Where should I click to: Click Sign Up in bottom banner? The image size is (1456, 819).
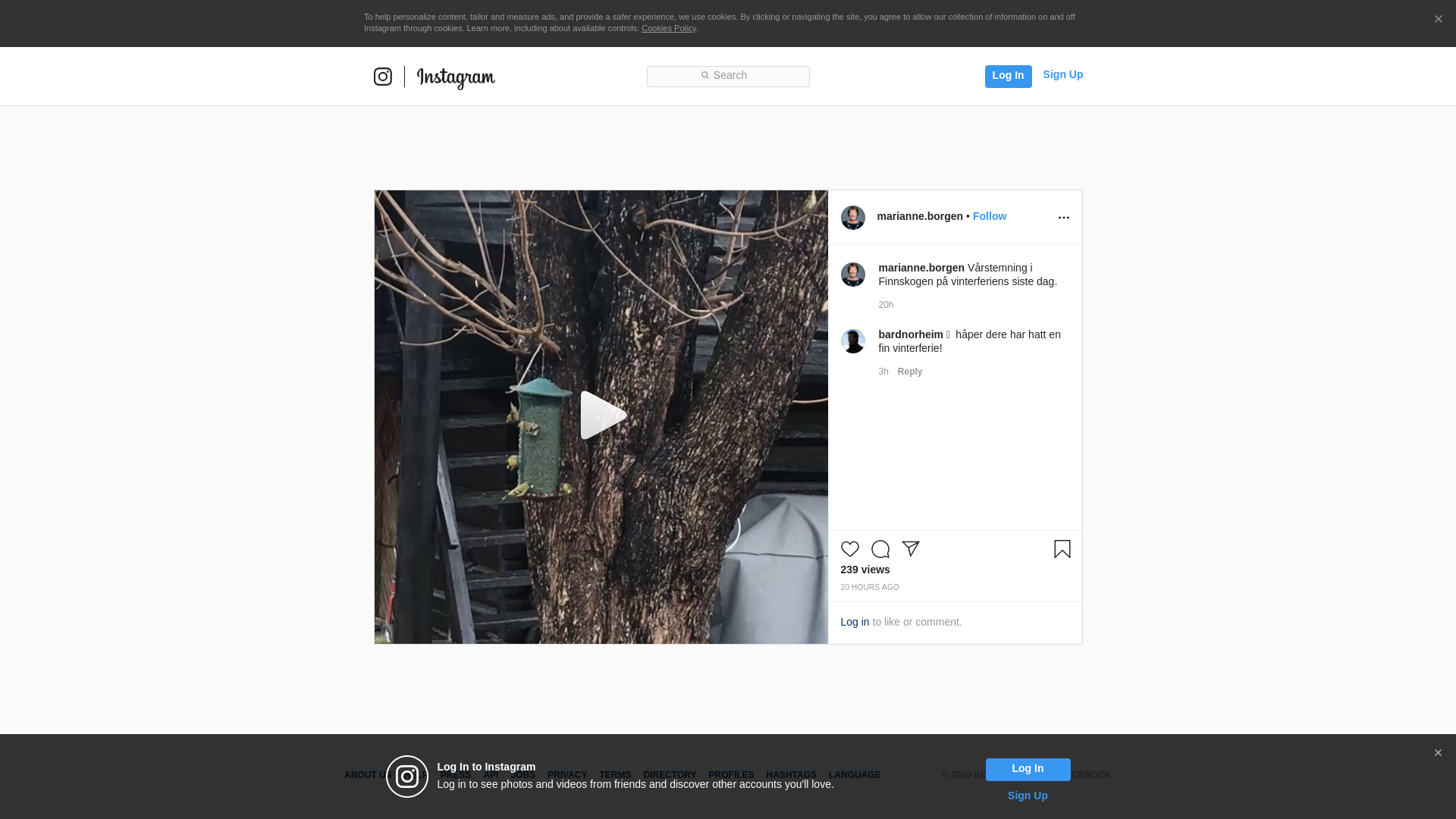click(x=1028, y=795)
